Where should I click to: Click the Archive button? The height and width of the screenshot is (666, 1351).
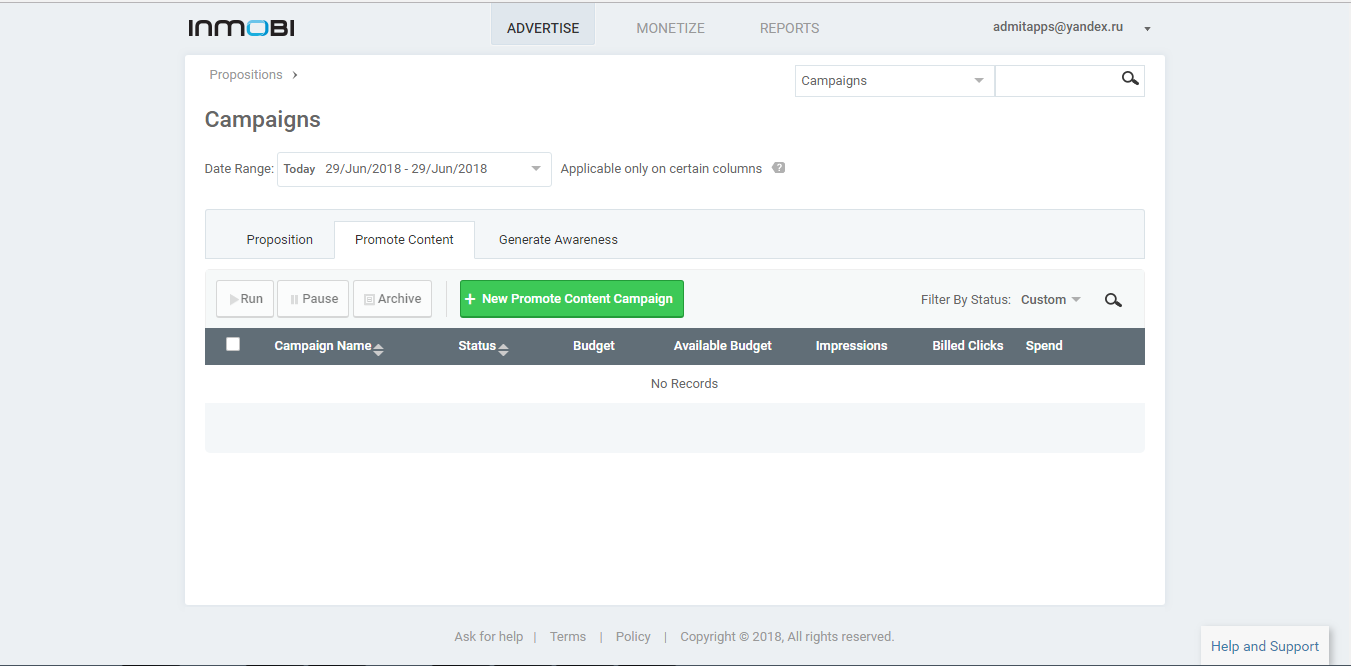click(x=392, y=299)
